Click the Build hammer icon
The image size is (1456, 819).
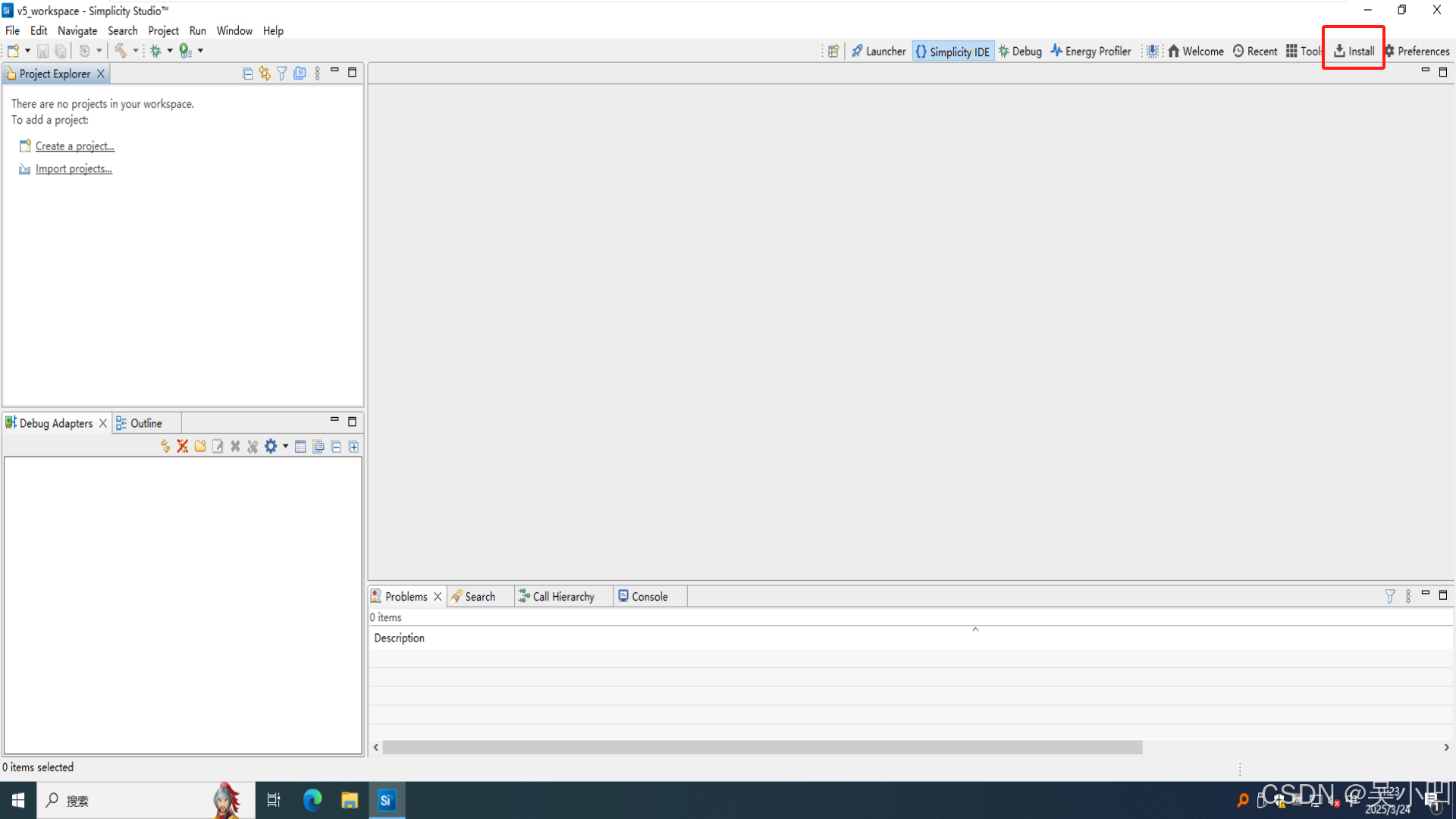(x=121, y=51)
